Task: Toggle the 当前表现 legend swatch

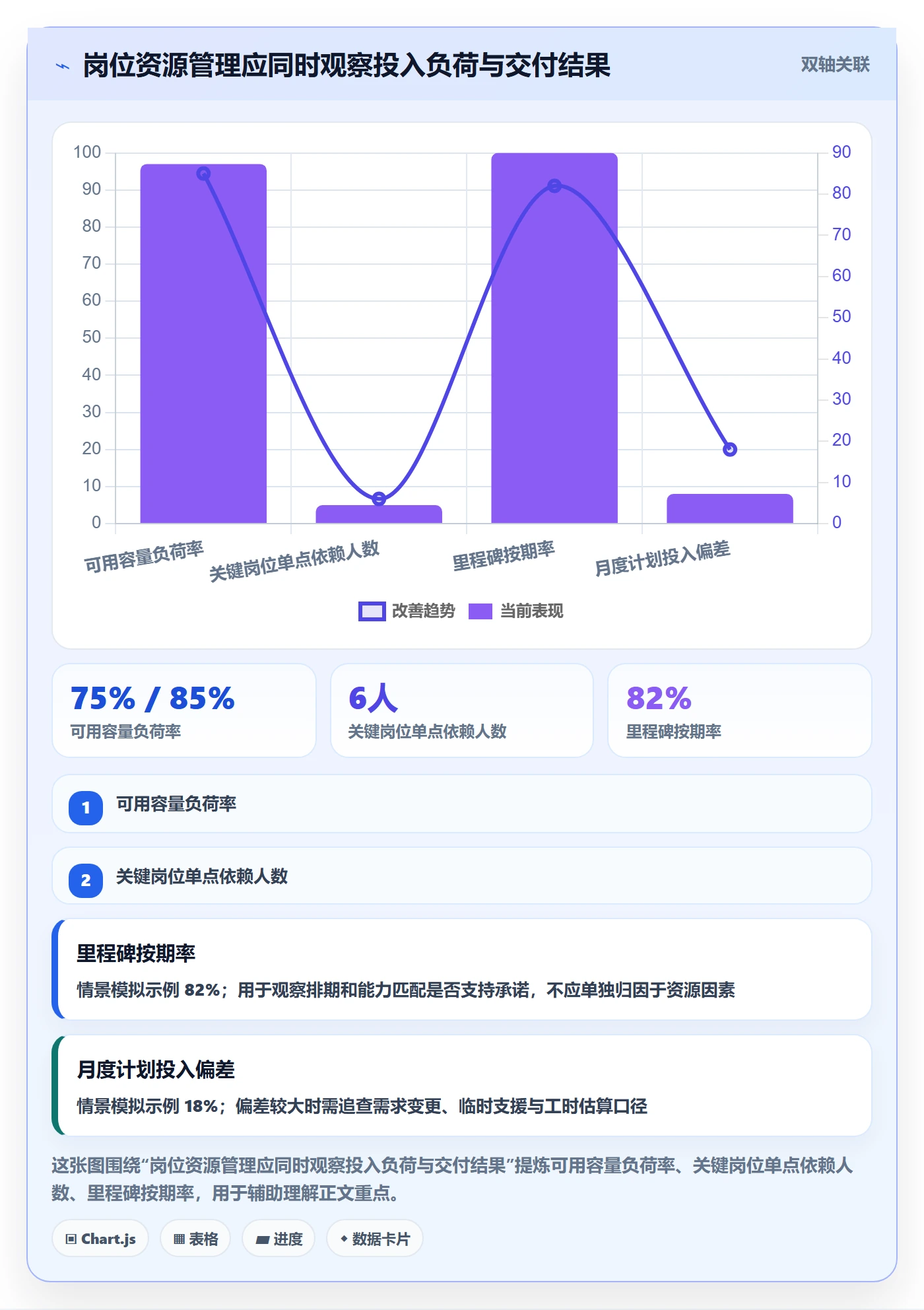Action: (480, 611)
